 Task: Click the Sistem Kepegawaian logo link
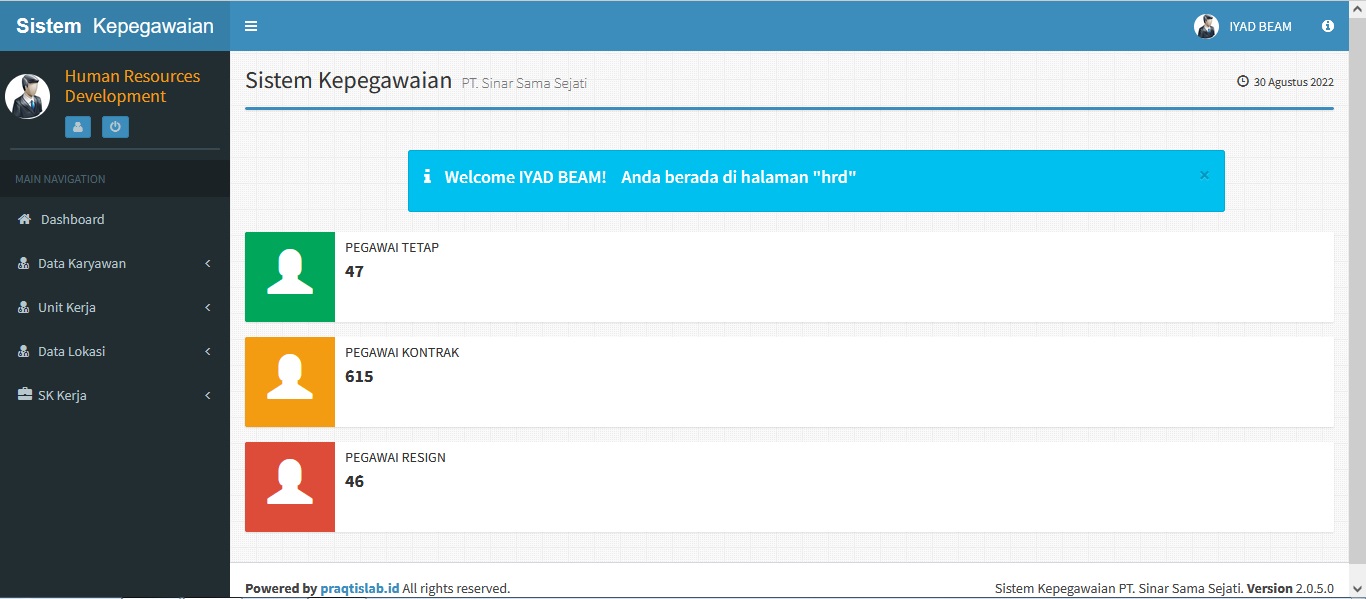(x=115, y=26)
